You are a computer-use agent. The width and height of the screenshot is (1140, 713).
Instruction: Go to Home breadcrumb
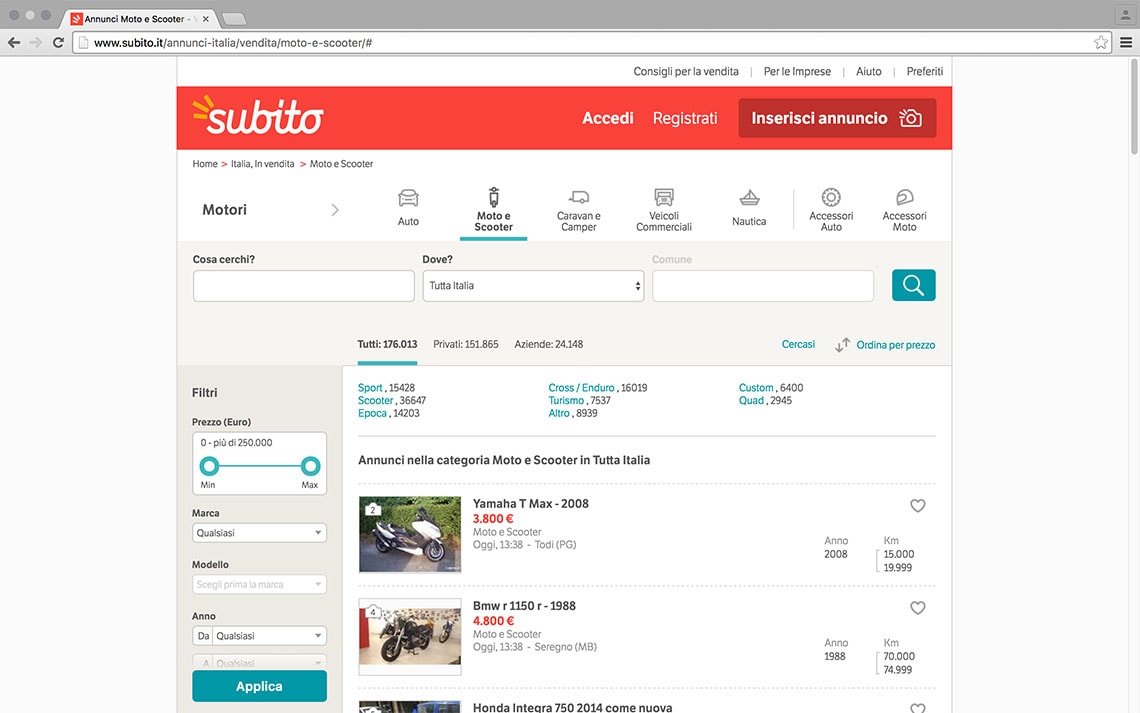pos(205,164)
